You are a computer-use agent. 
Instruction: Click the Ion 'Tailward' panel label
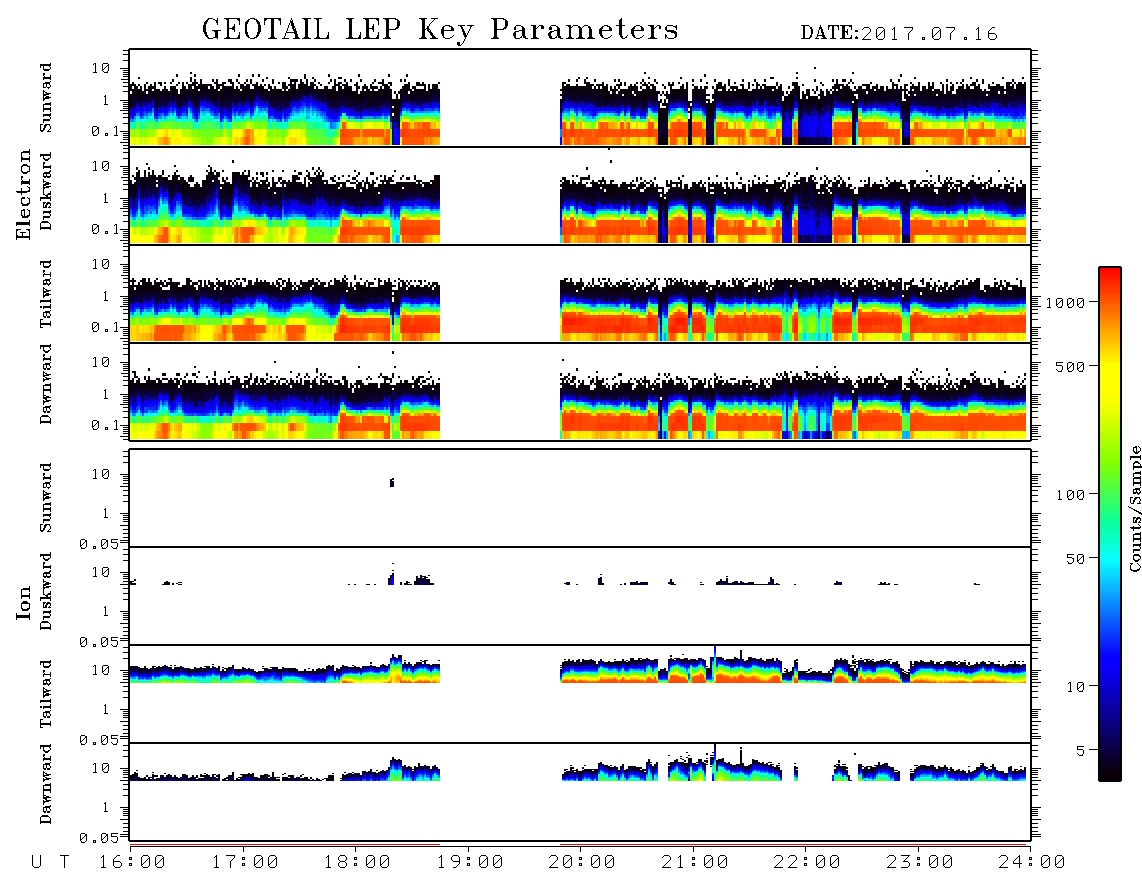[46, 694]
